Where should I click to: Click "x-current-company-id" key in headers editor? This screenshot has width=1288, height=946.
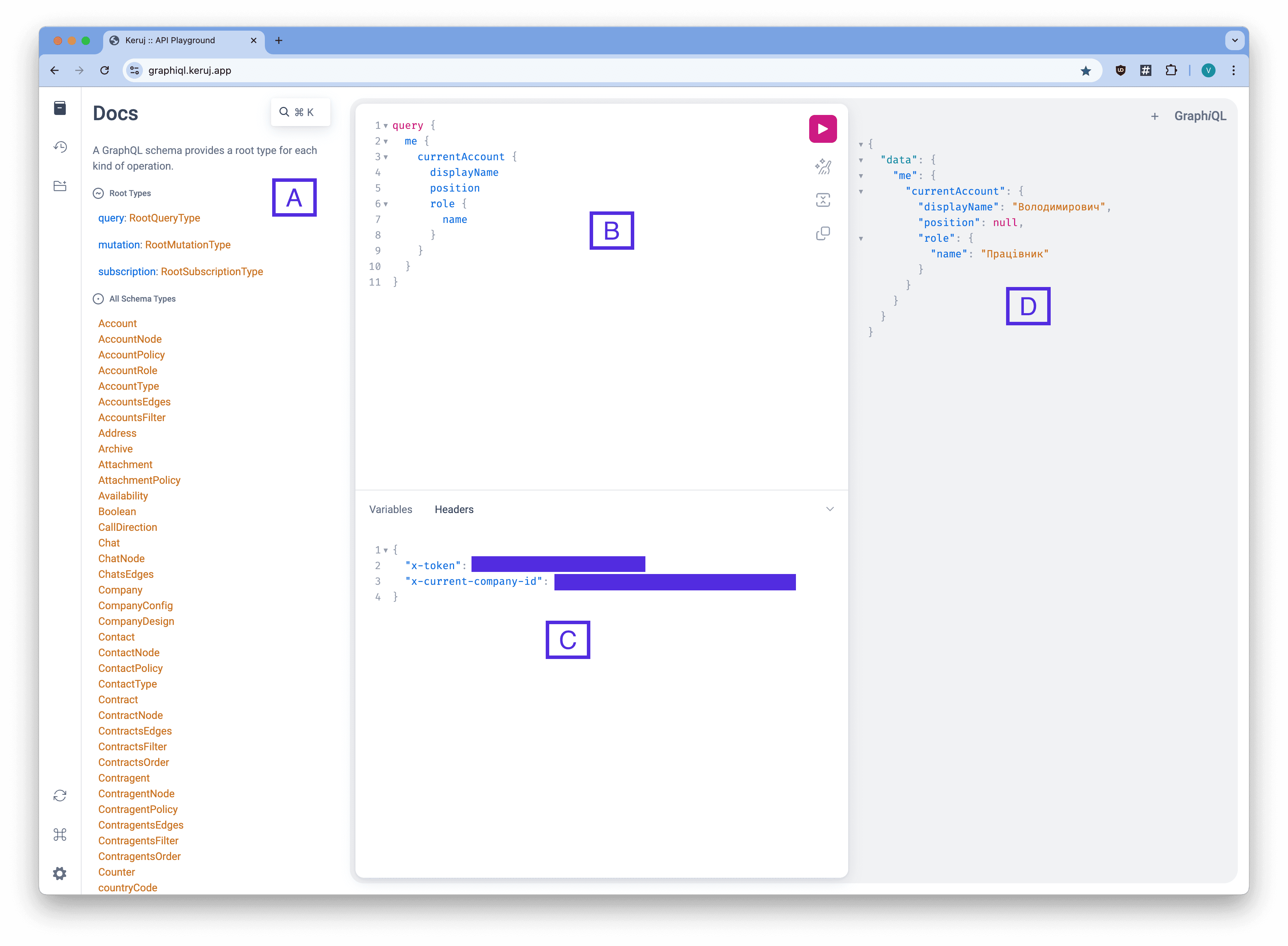click(473, 581)
